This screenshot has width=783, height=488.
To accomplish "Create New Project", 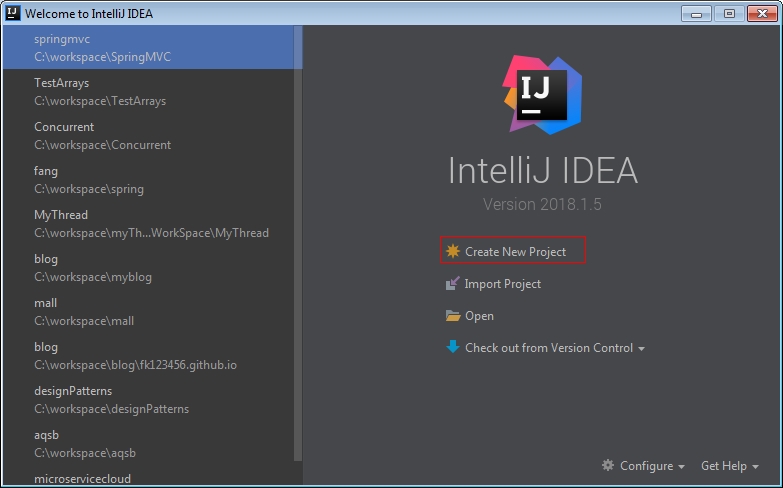I will pos(515,252).
